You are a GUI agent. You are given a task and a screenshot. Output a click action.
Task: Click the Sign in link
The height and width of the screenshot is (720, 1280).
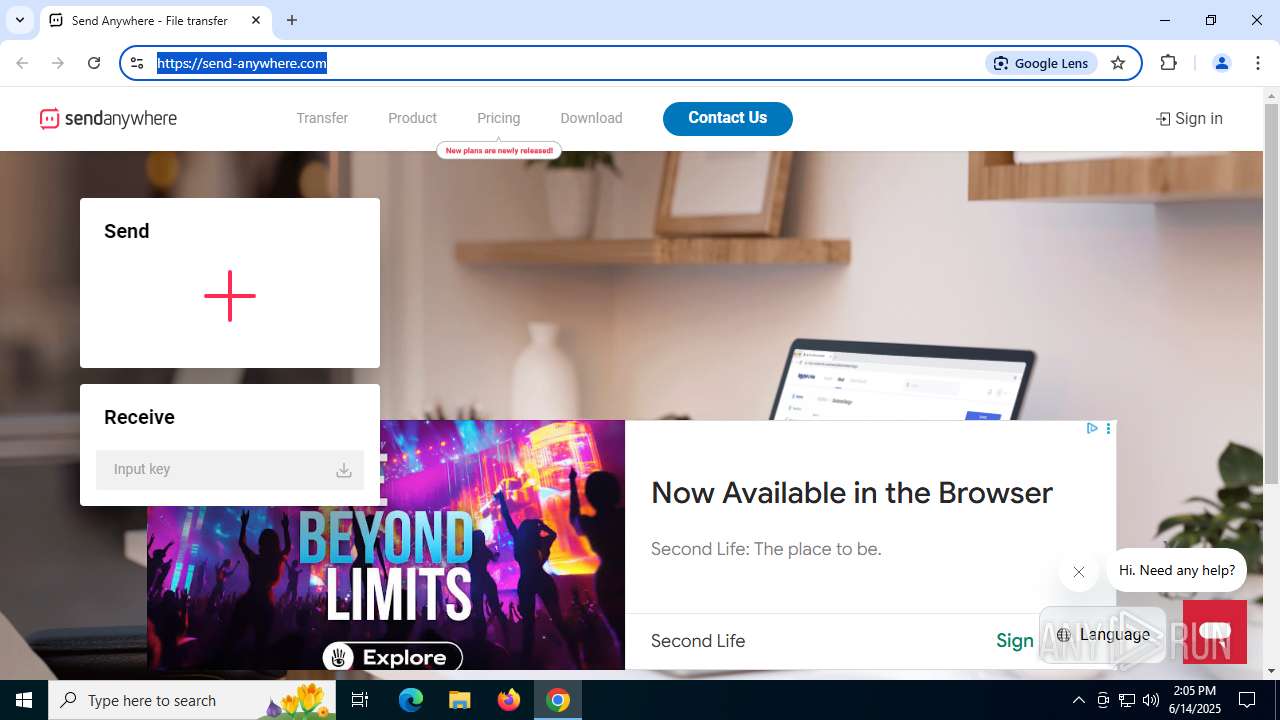click(1189, 118)
